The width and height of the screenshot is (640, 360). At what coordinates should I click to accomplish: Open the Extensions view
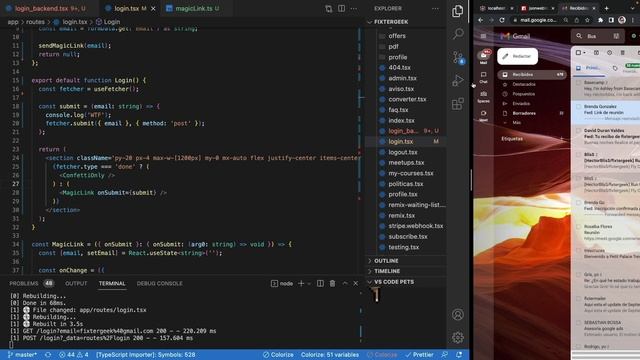458,104
